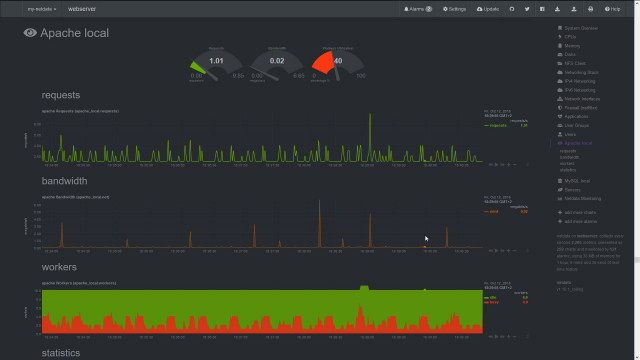Go to CPUs section in sidebar
The width and height of the screenshot is (640, 360).
[x=567, y=37]
